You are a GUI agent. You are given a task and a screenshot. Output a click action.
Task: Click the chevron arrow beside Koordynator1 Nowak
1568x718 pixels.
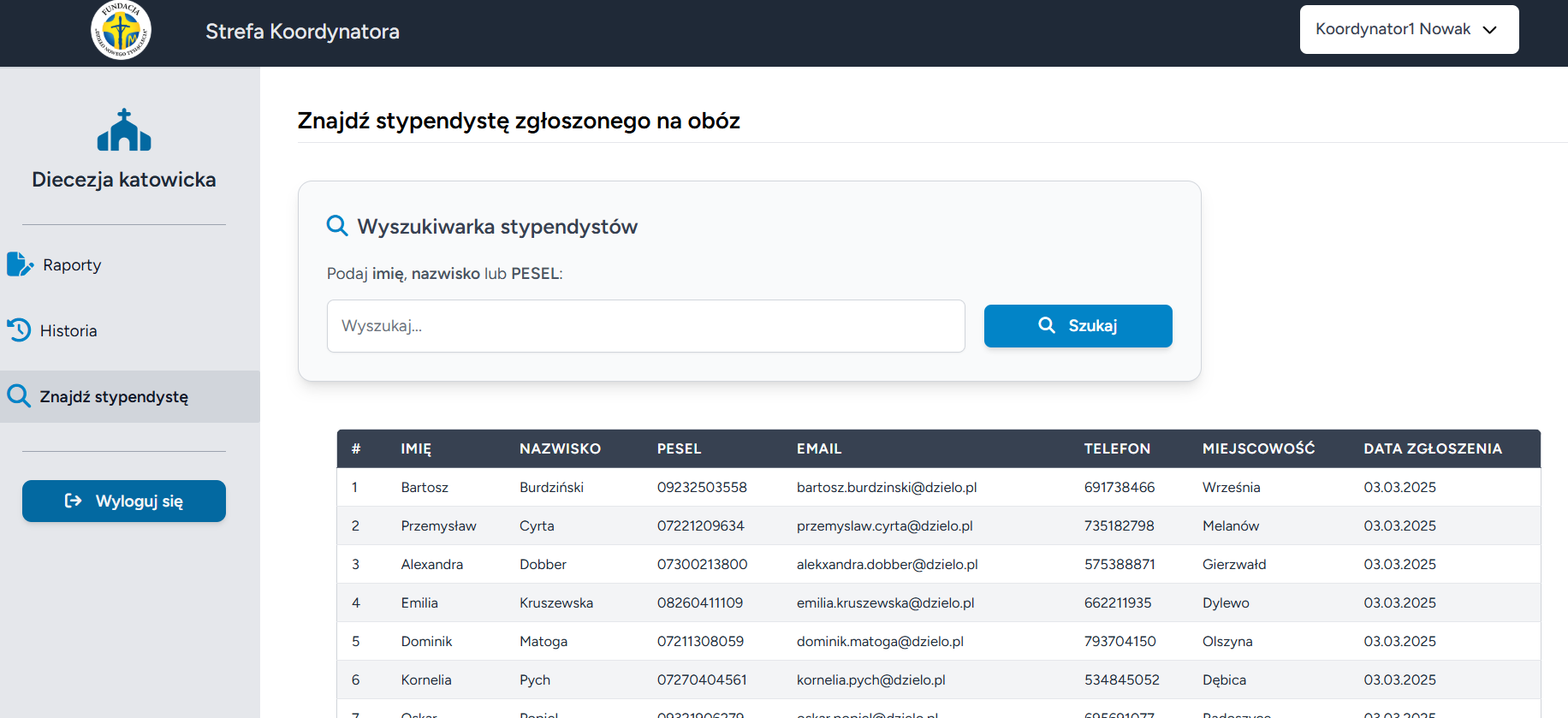click(1490, 30)
